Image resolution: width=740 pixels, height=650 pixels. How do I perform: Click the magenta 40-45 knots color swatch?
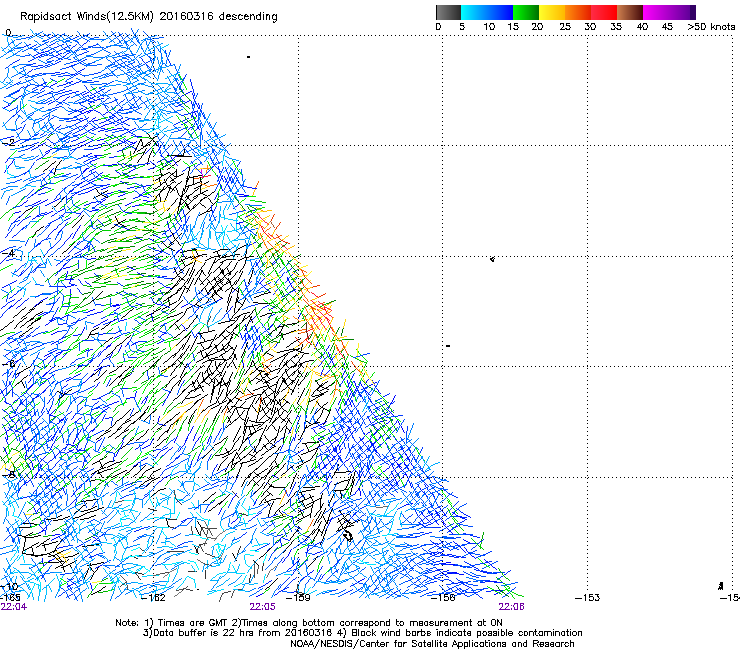click(x=656, y=12)
